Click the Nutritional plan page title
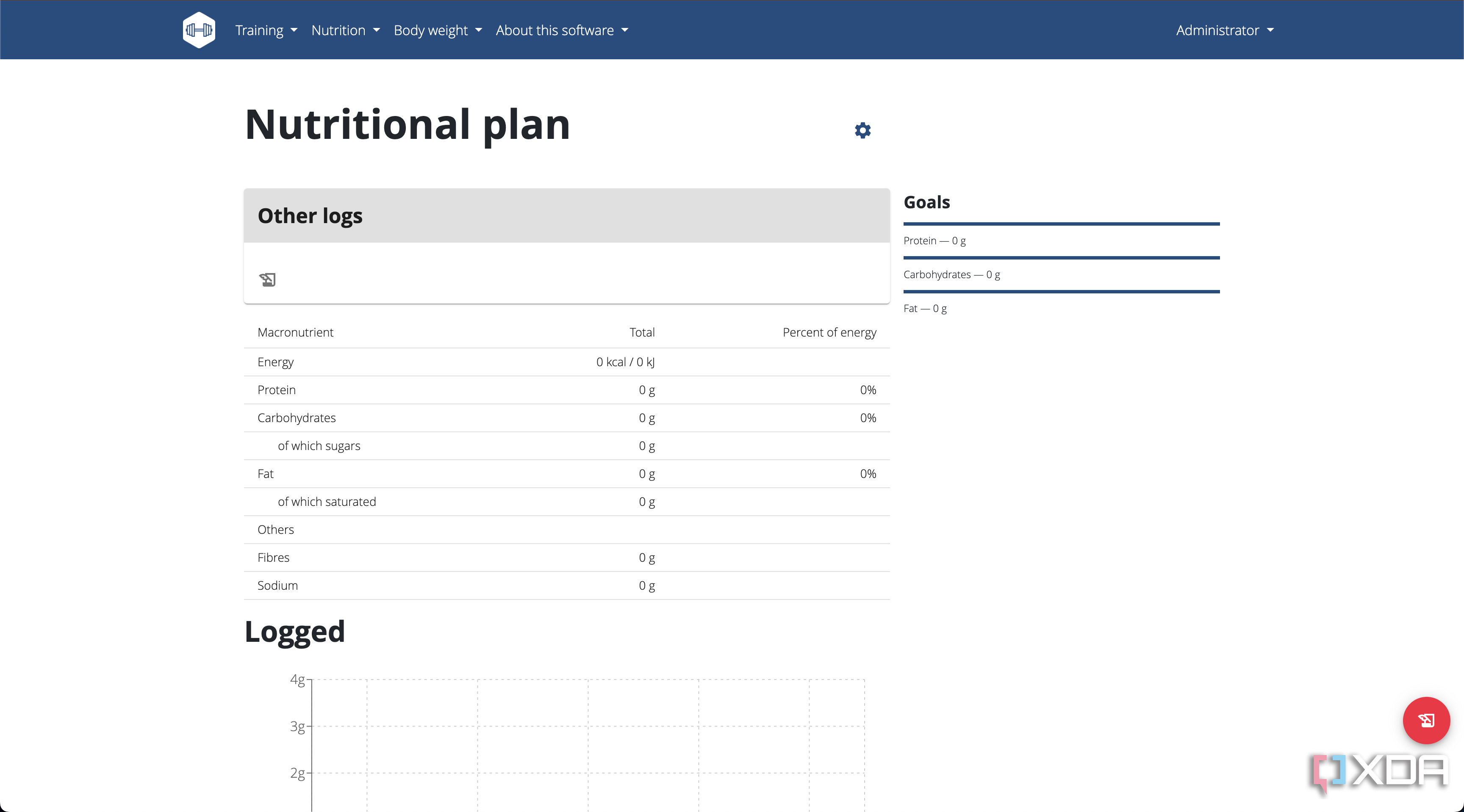 (407, 125)
